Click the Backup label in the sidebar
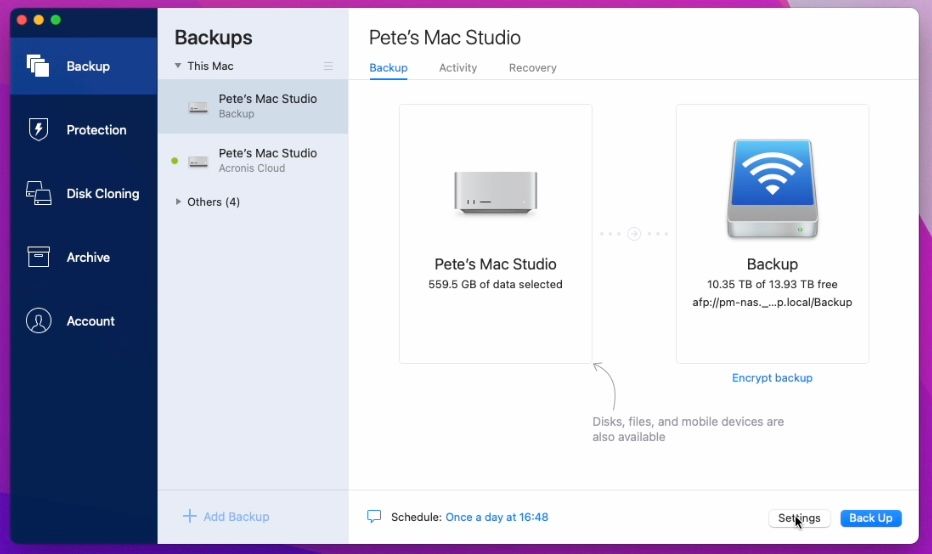The height and width of the screenshot is (554, 932). point(88,66)
